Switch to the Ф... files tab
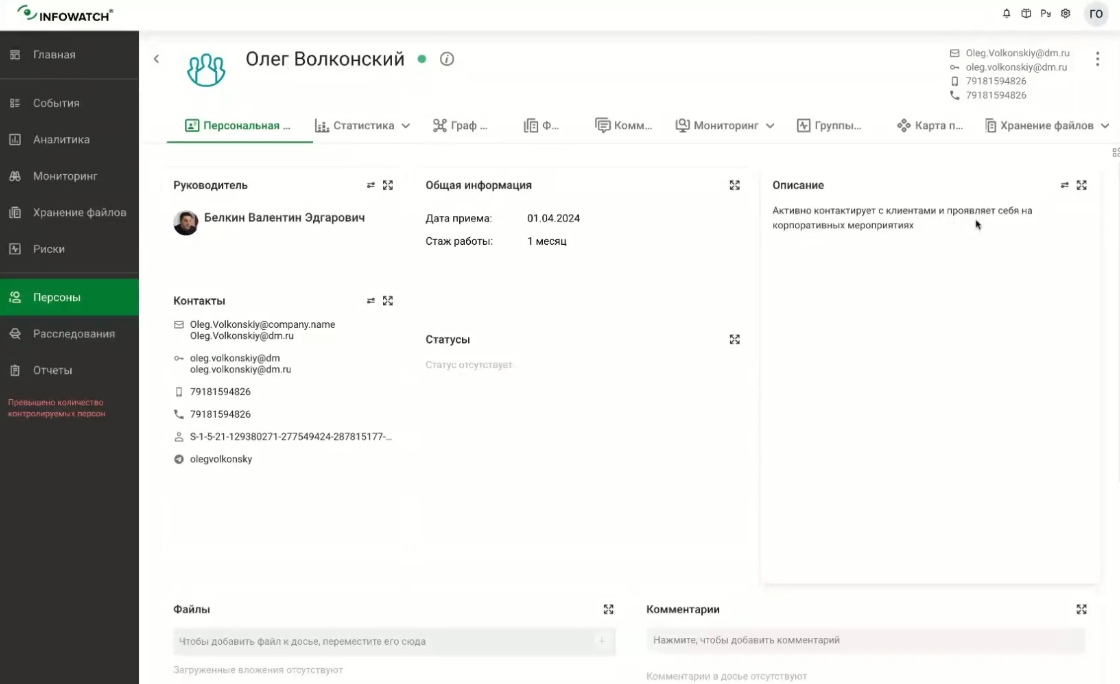 click(541, 126)
